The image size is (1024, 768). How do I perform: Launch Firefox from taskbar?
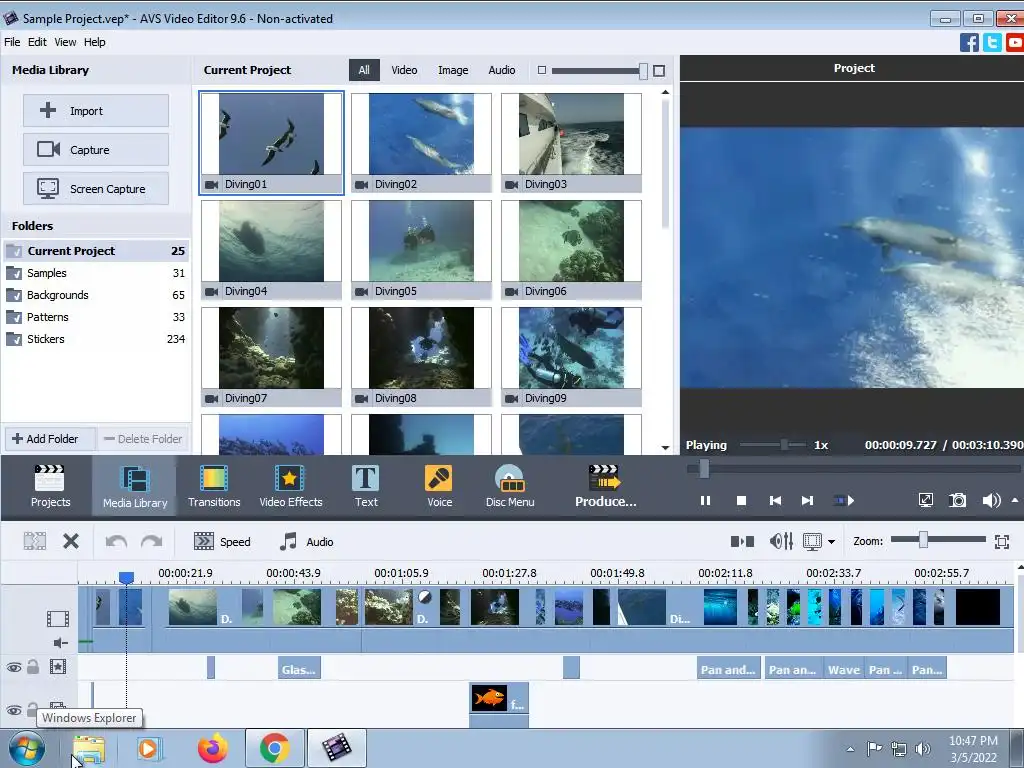coord(212,748)
